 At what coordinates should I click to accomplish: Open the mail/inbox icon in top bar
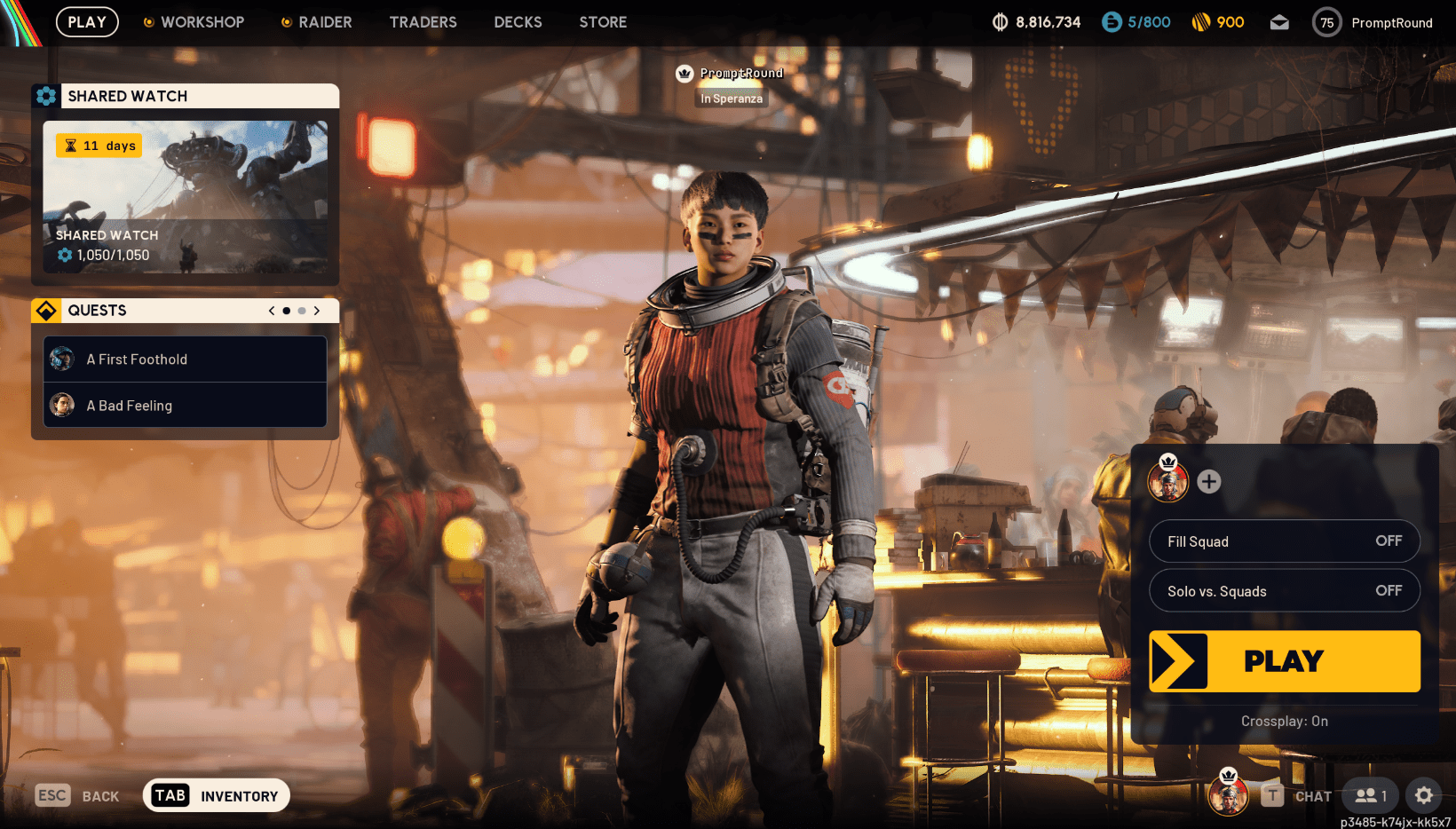point(1279,22)
